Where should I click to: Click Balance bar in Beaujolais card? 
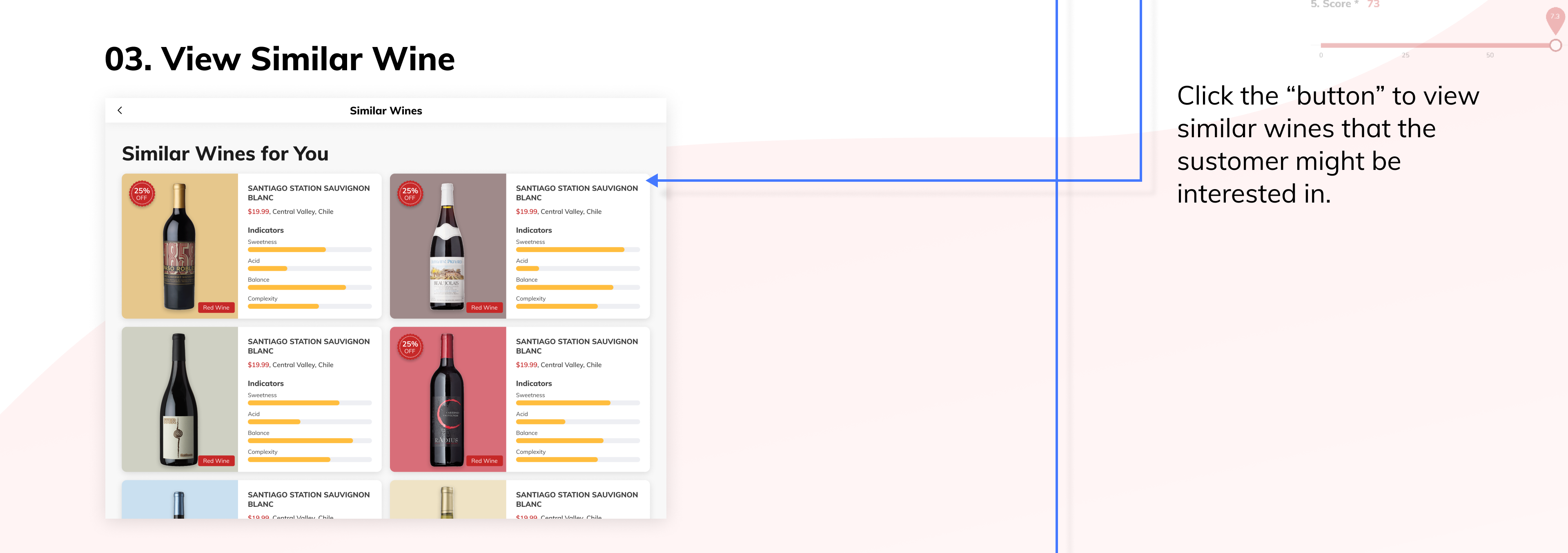(x=578, y=288)
